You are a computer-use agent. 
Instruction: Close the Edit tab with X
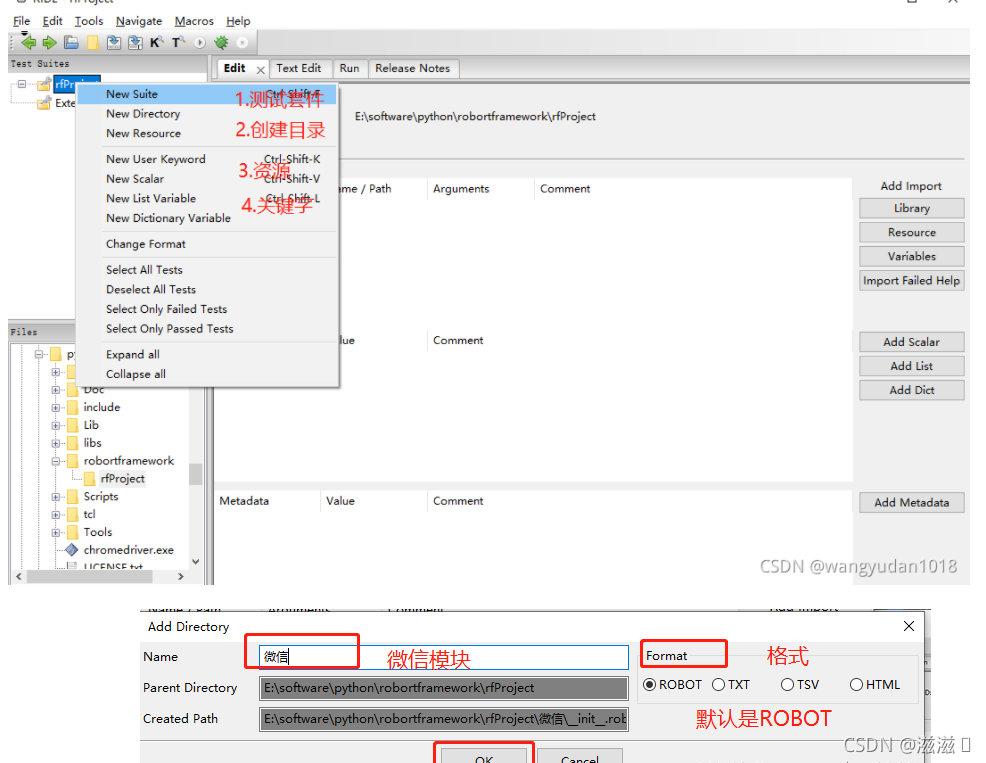click(x=260, y=70)
